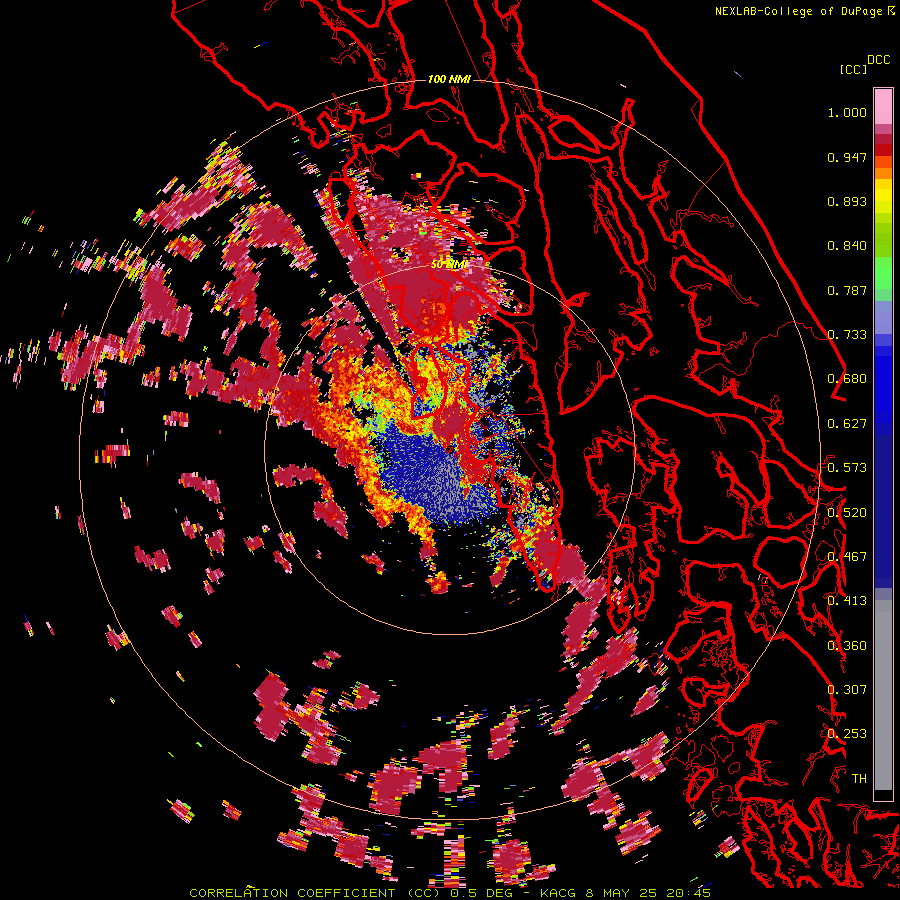Click the 0.947 scale value
This screenshot has width=900, height=900.
pos(847,157)
